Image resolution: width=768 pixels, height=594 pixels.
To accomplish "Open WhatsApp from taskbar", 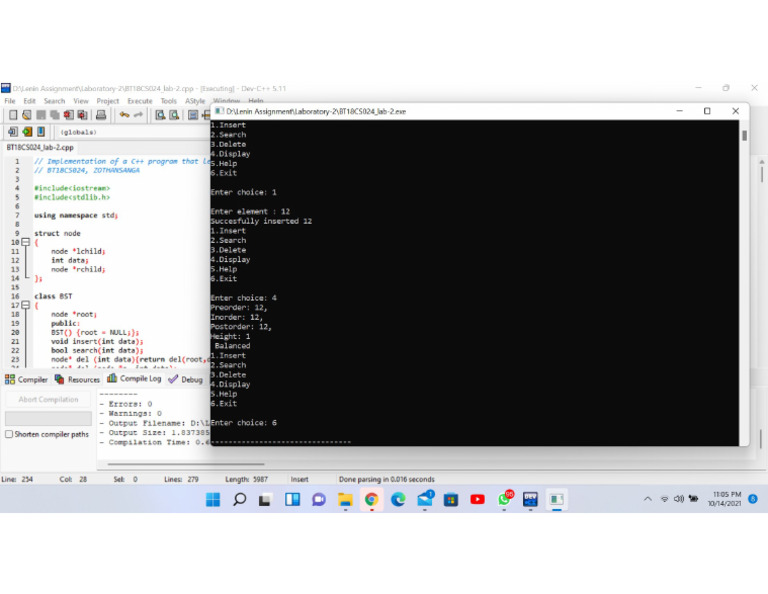I will 505,499.
